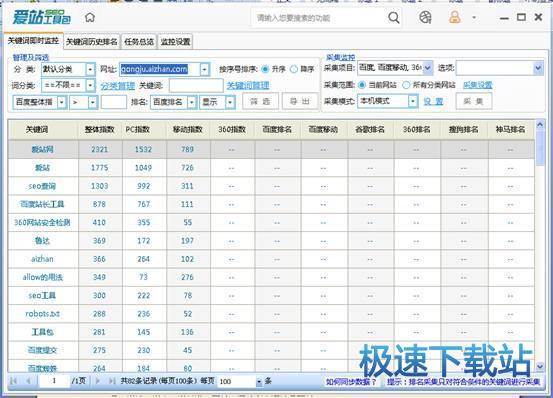Click the magnifier search icon
The width and height of the screenshot is (553, 398).
tap(394, 17)
